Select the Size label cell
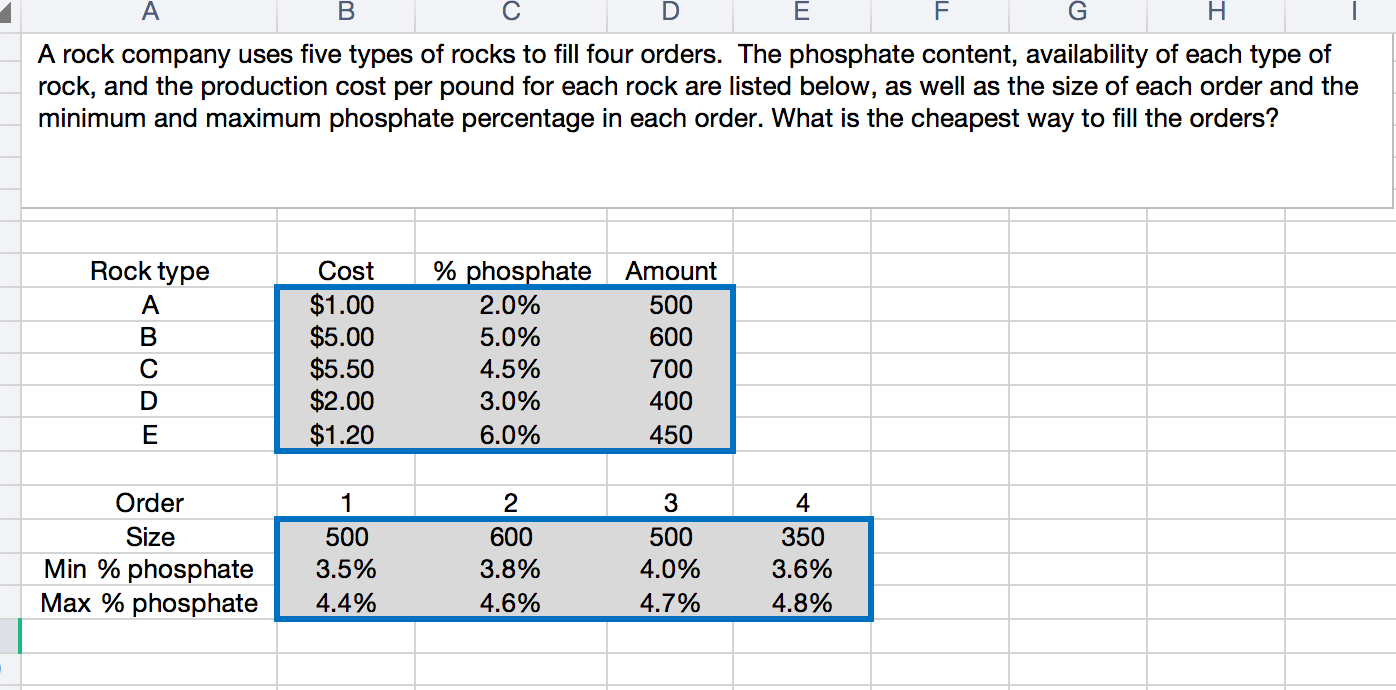Screen dimensions: 1396x690 (149, 537)
